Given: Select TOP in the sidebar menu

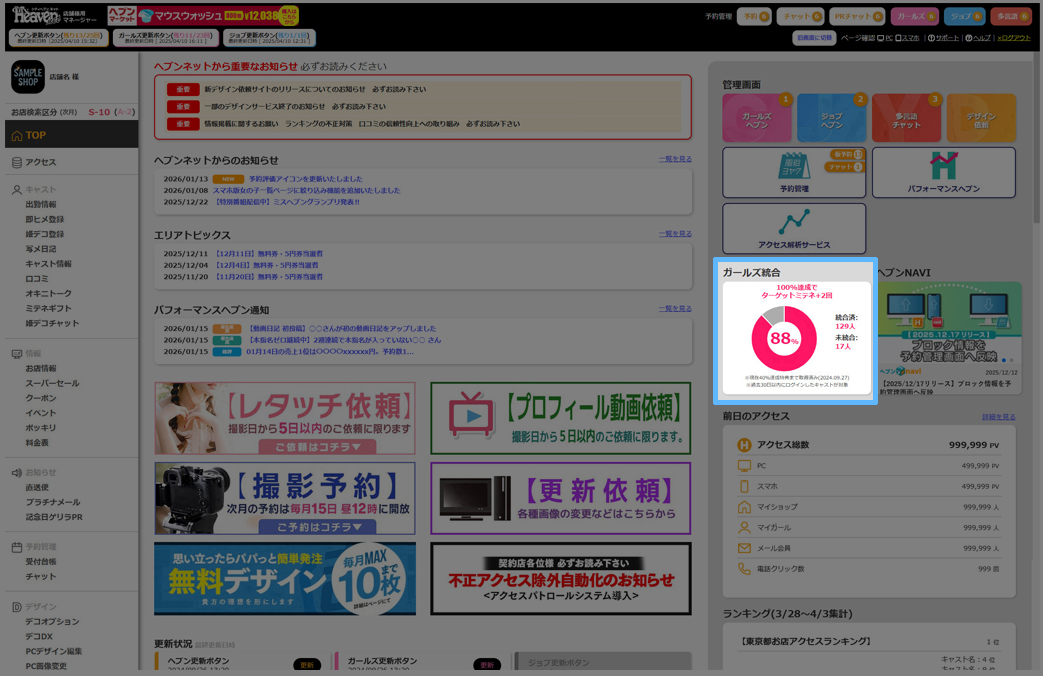Looking at the screenshot, I should pos(69,135).
